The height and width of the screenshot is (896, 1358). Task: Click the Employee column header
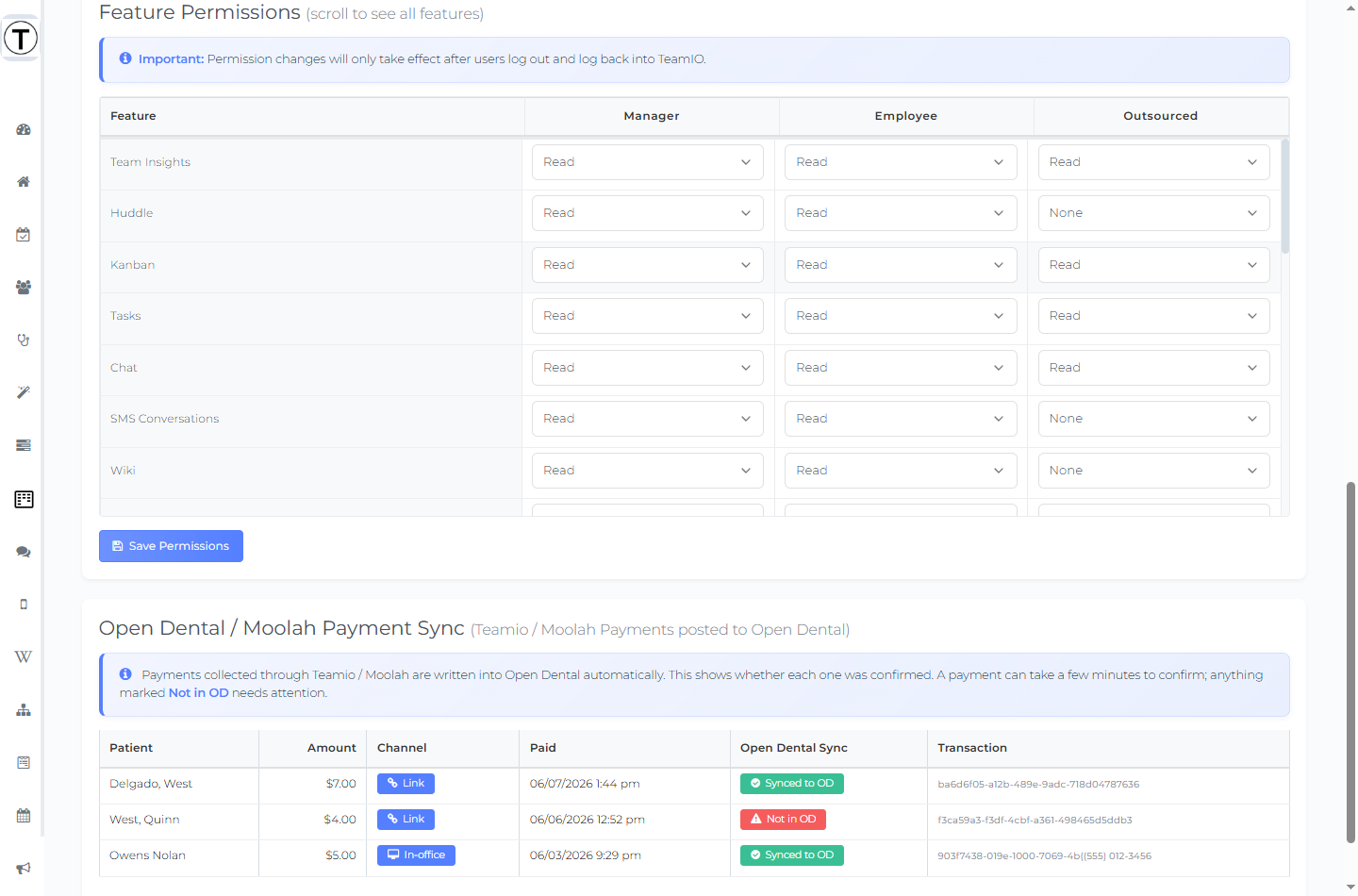(x=906, y=116)
